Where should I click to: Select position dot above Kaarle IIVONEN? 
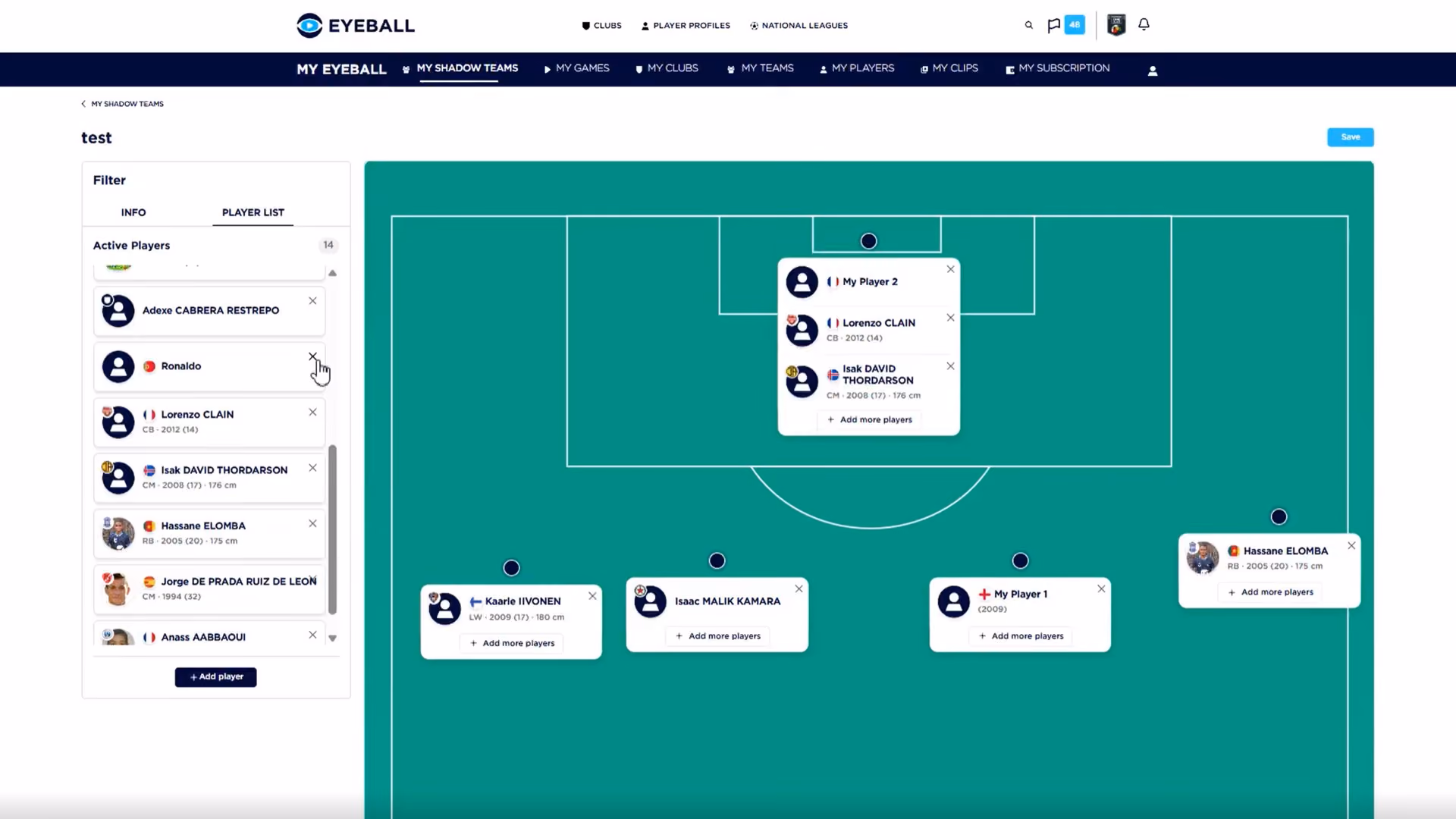coord(512,568)
